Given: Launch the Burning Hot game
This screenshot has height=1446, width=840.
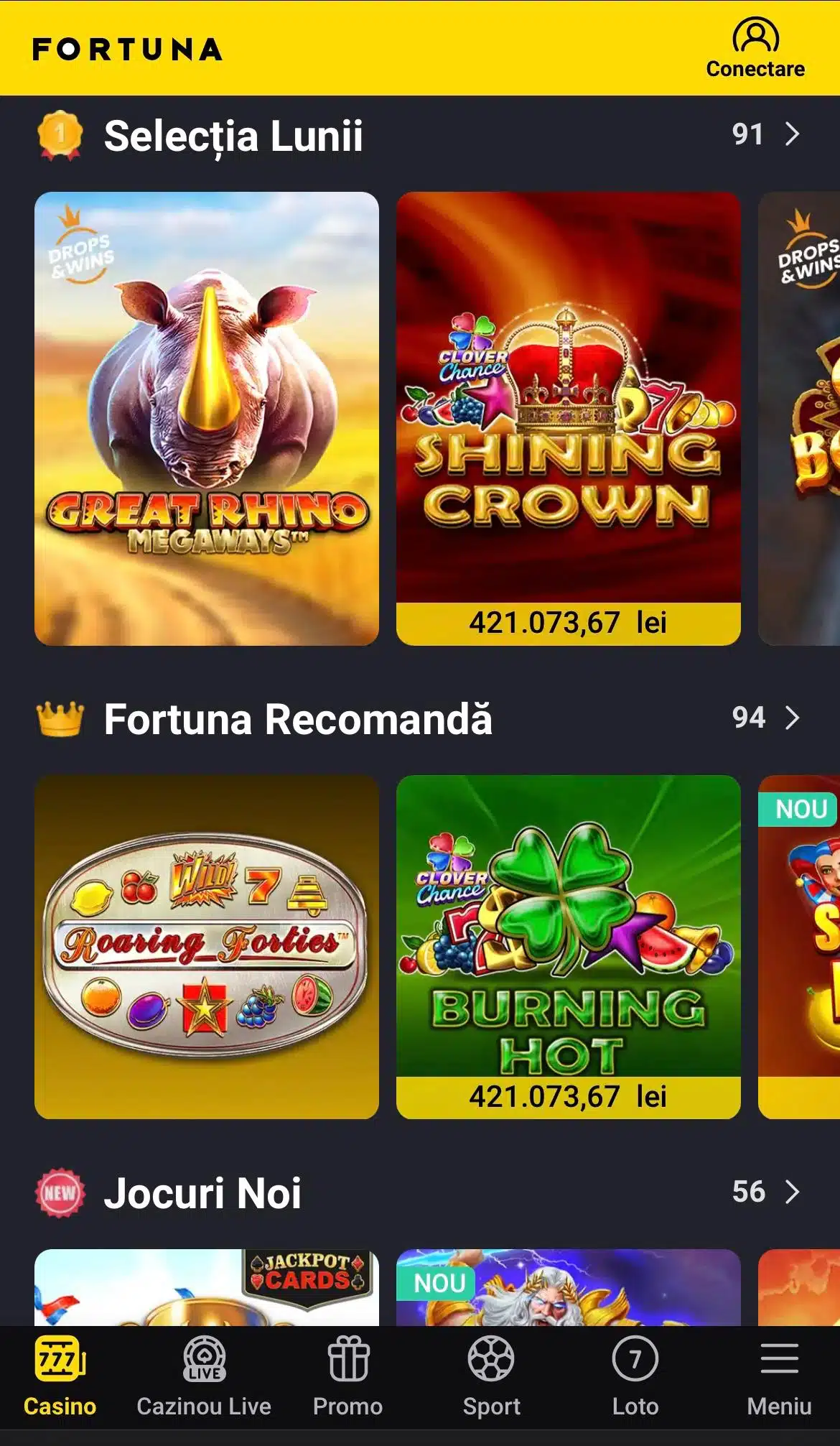Looking at the screenshot, I should click(x=569, y=947).
